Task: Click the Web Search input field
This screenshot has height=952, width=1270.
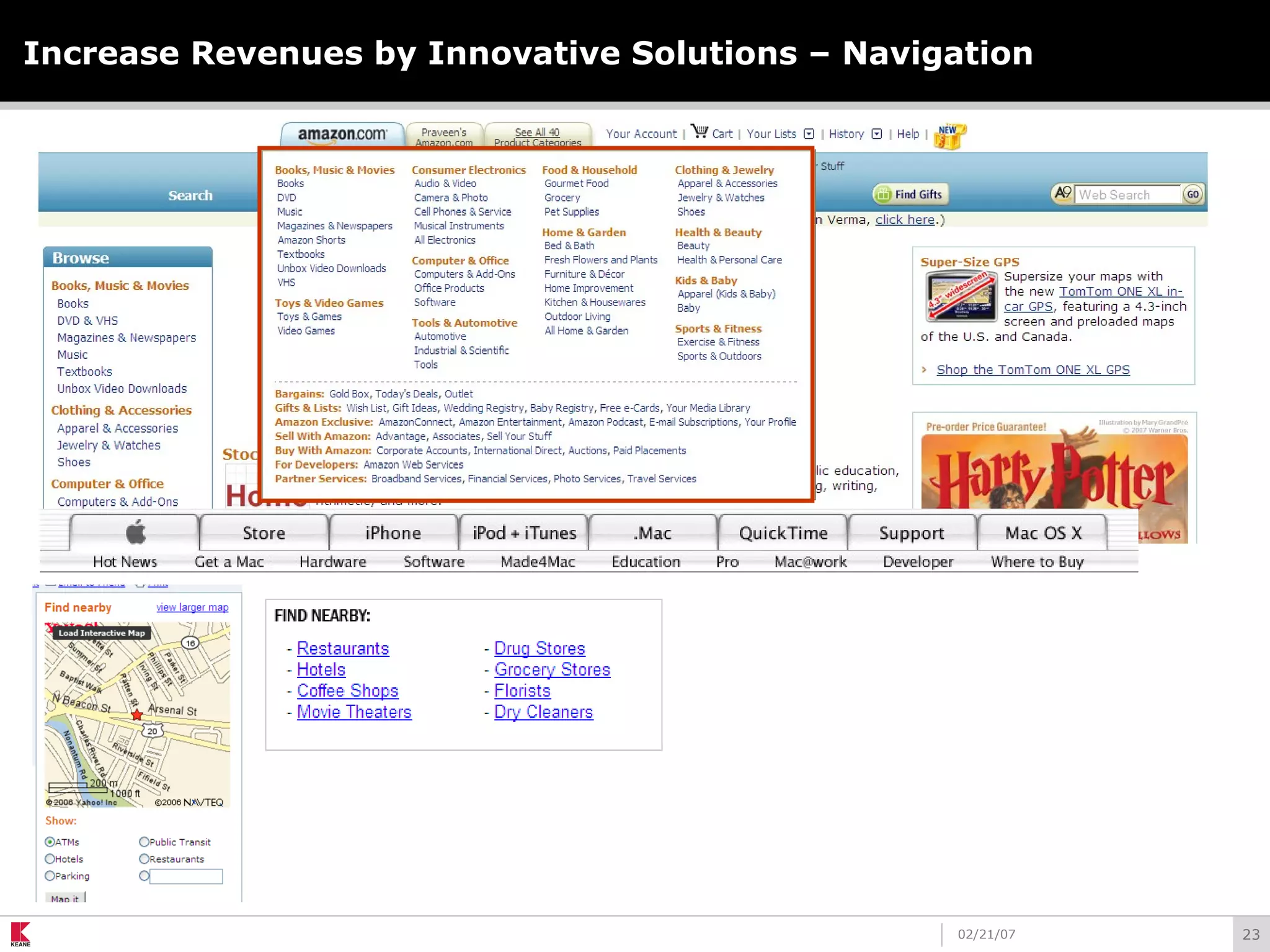Action: 1127,195
